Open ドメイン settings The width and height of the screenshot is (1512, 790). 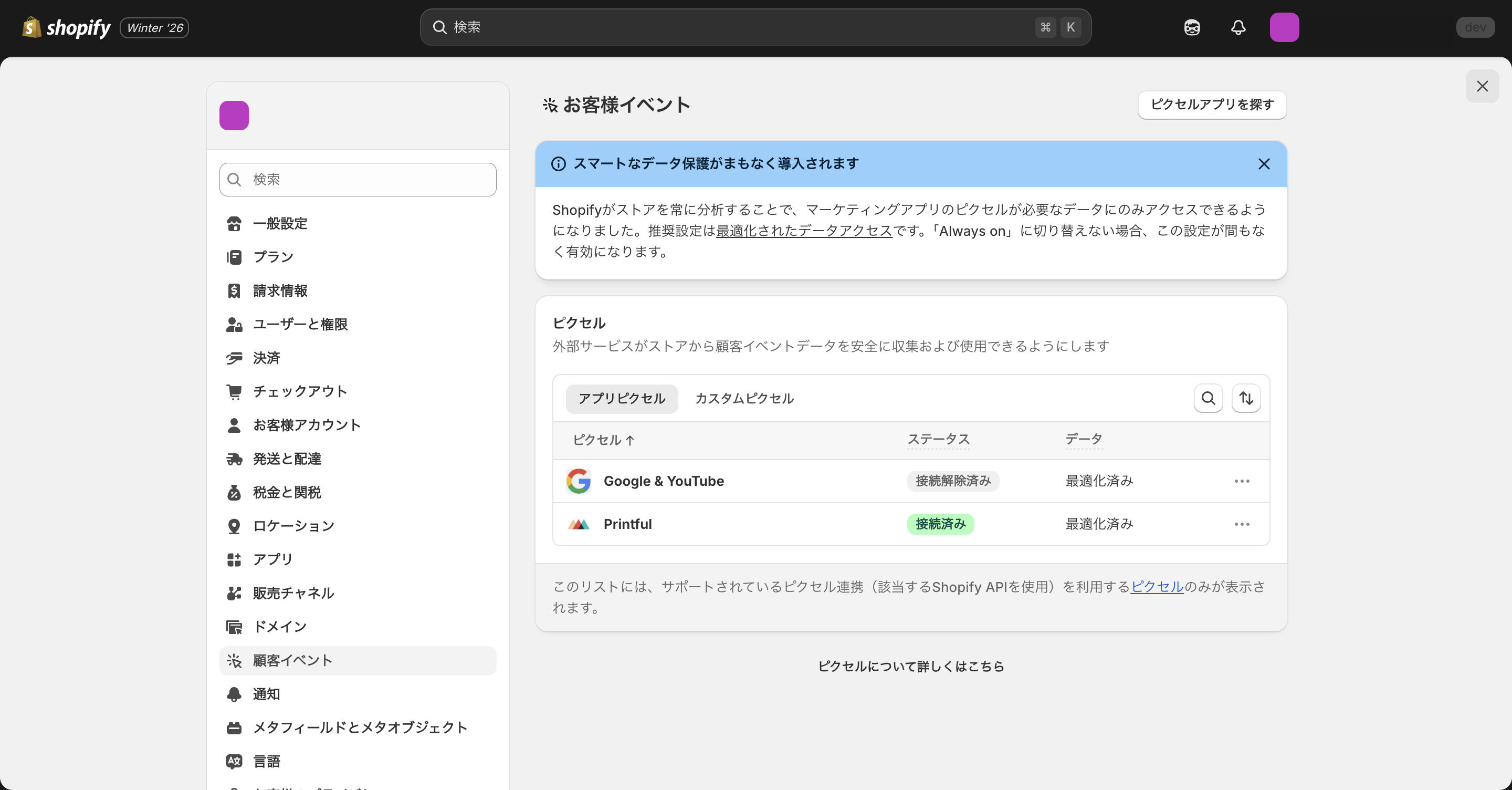tap(279, 626)
